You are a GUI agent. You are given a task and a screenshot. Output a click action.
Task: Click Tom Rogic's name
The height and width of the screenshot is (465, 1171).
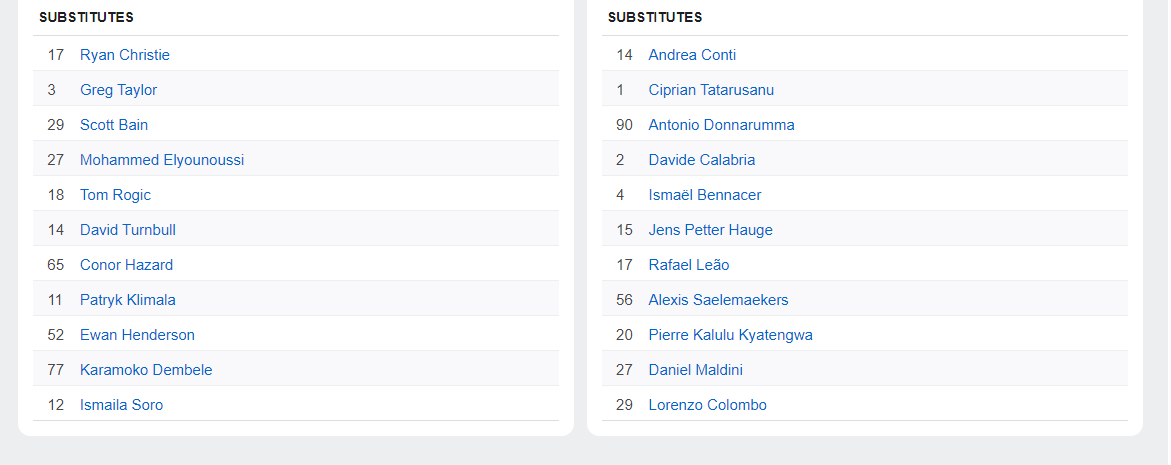[115, 195]
